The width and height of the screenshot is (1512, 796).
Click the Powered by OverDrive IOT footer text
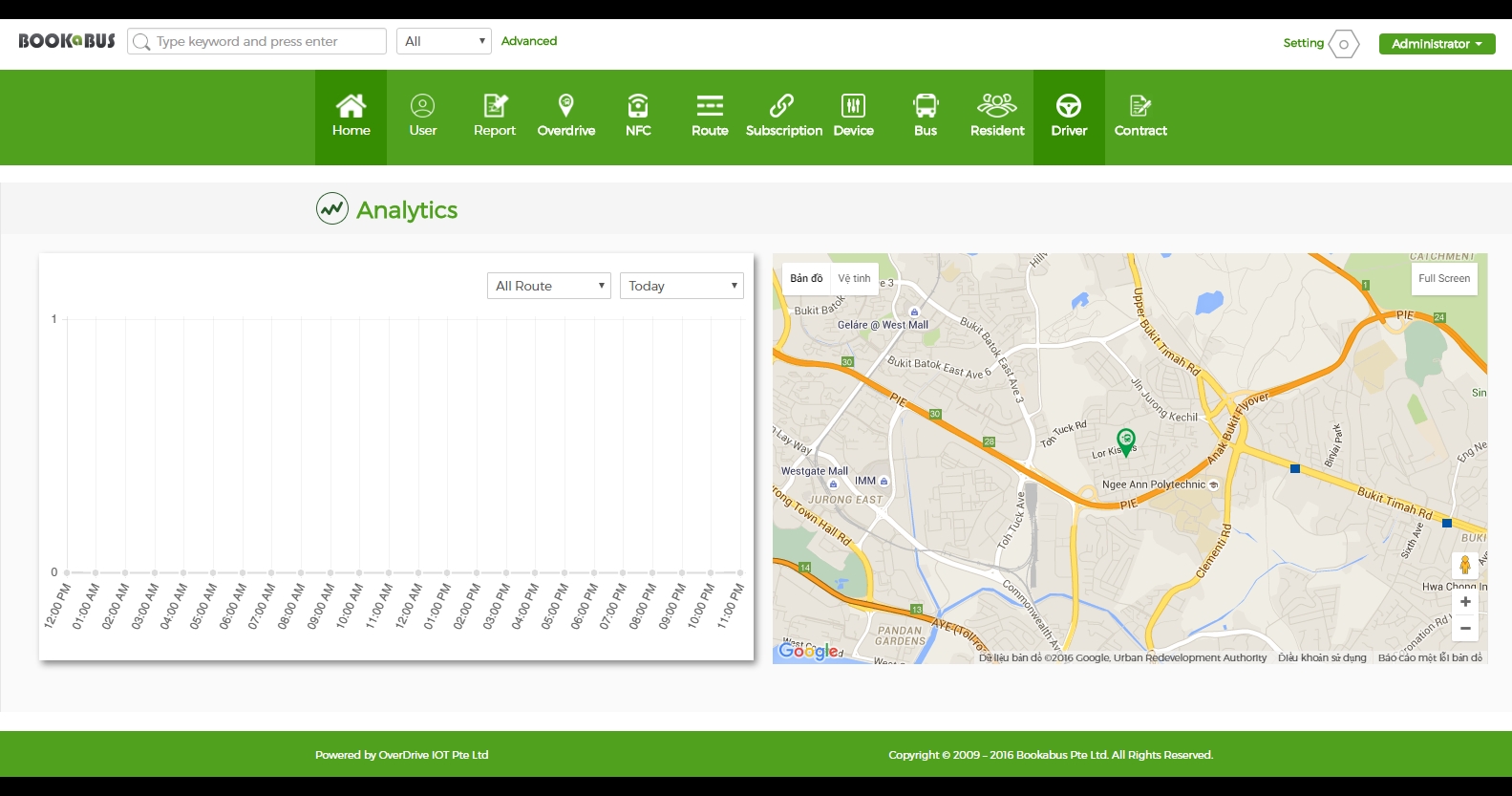pos(402,755)
